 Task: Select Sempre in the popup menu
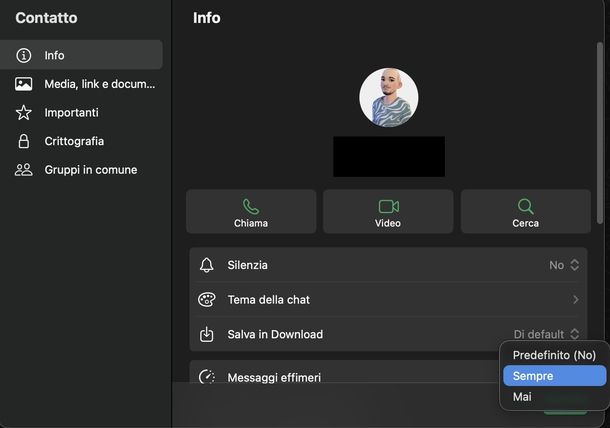point(554,376)
